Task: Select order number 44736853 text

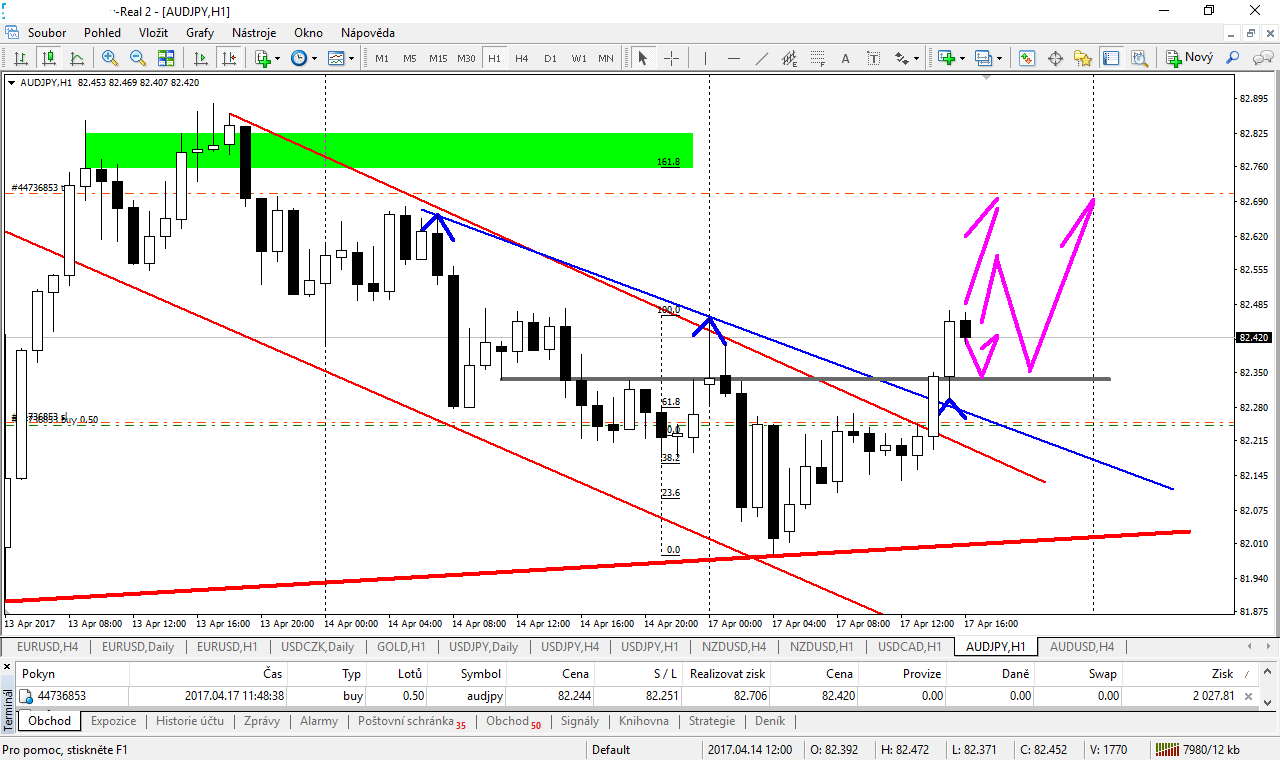Action: point(61,696)
